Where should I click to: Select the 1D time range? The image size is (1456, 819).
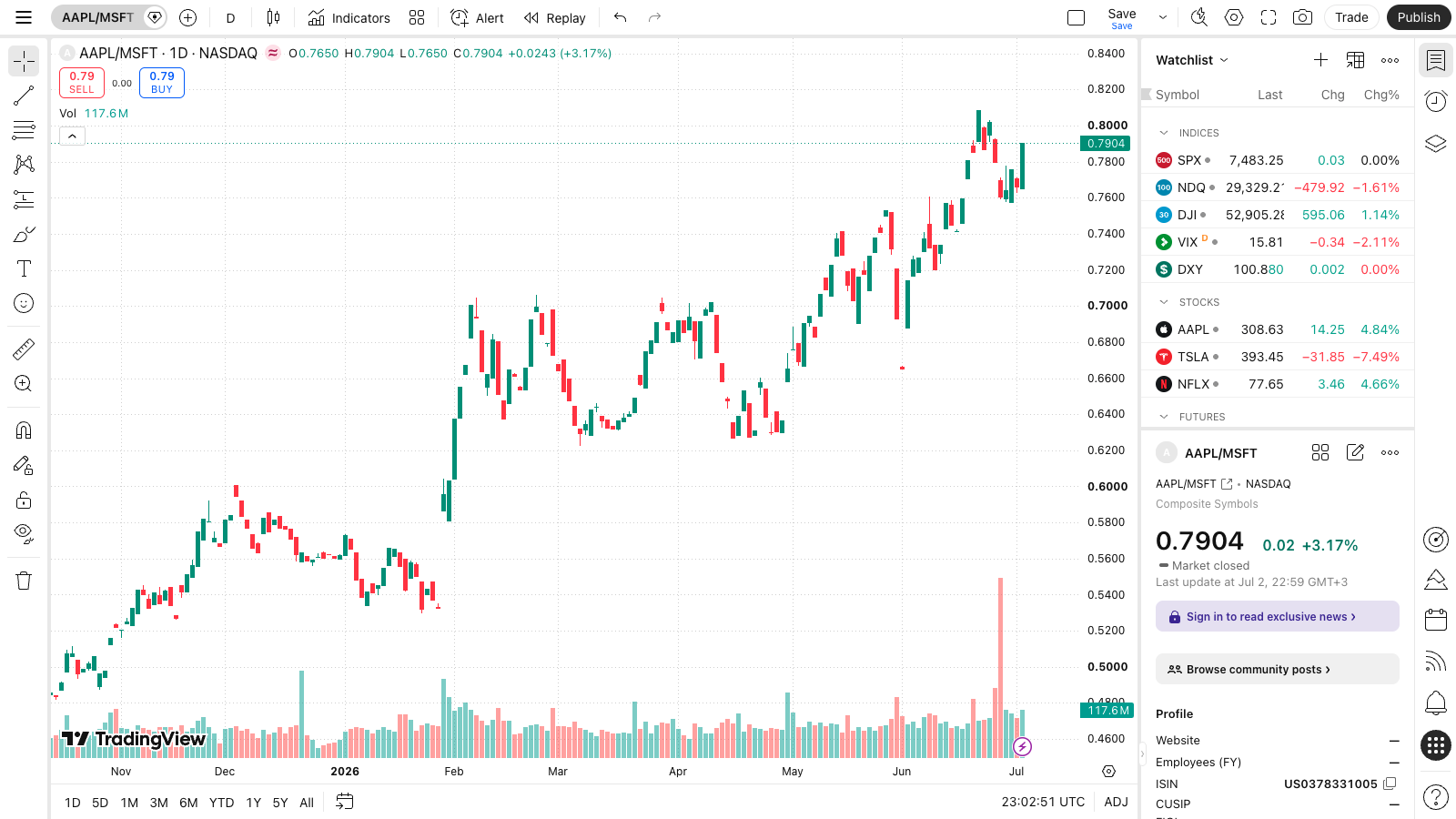pyautogui.click(x=73, y=803)
